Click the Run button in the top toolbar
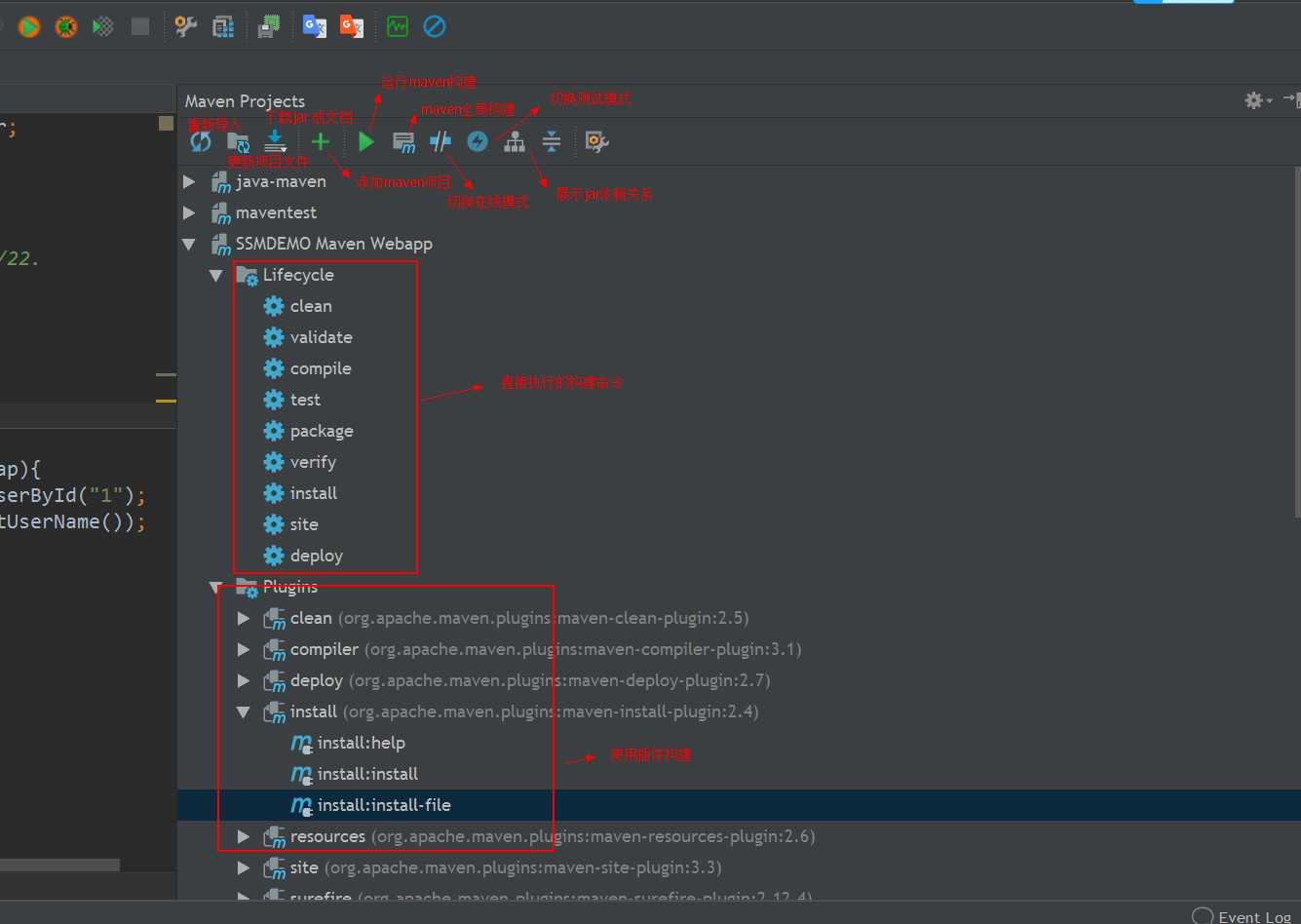The image size is (1301, 924). 29,27
